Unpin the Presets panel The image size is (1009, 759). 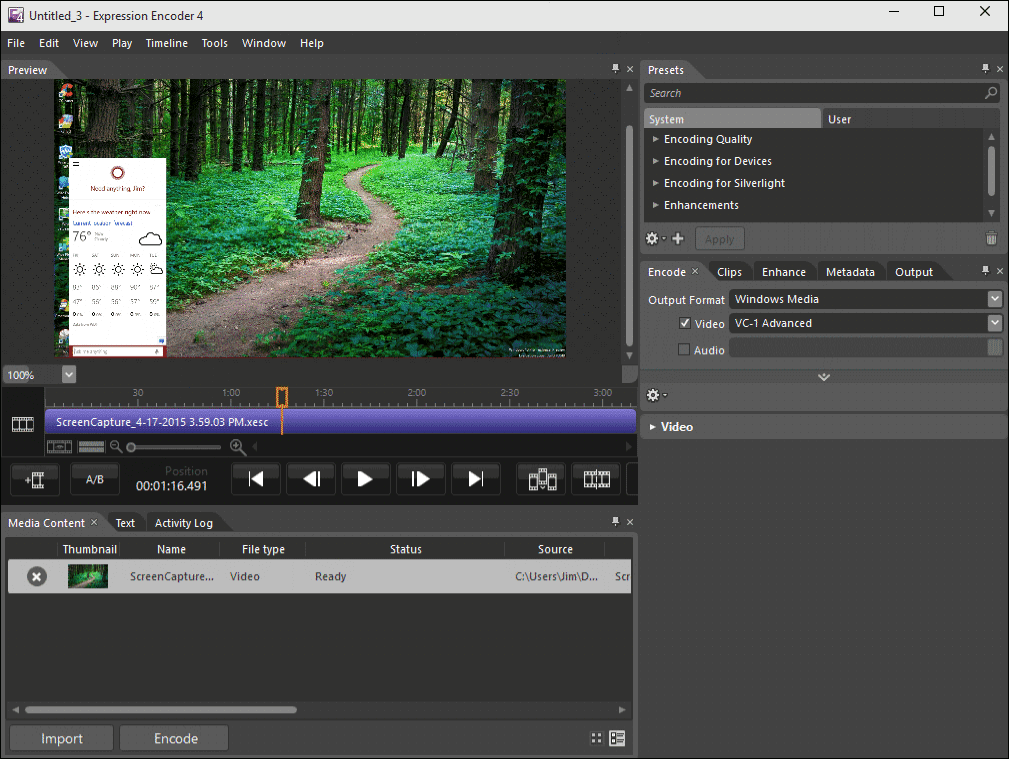pyautogui.click(x=985, y=69)
